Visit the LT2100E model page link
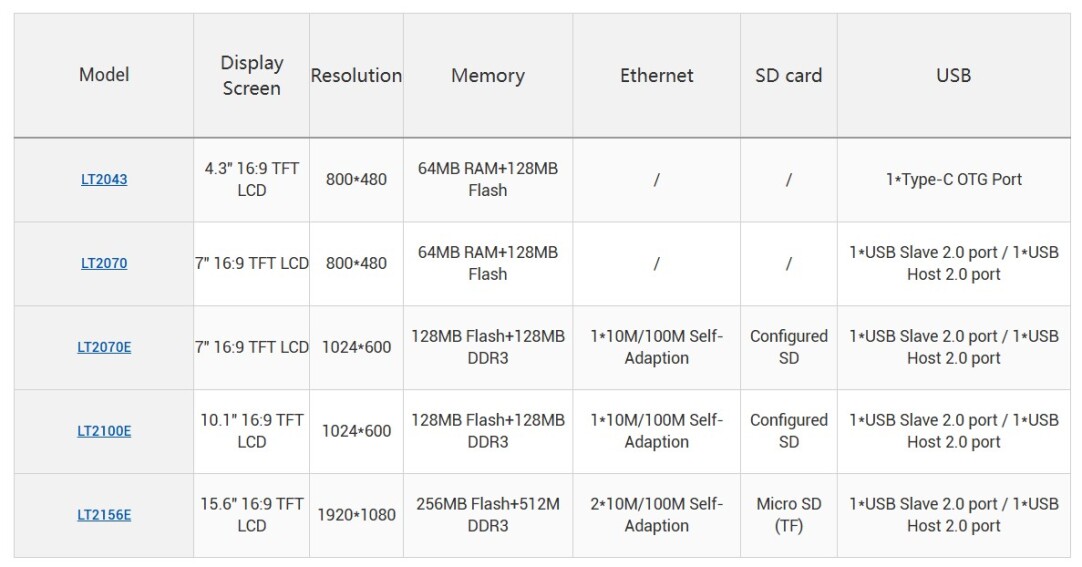The image size is (1082, 567). pyautogui.click(x=104, y=432)
